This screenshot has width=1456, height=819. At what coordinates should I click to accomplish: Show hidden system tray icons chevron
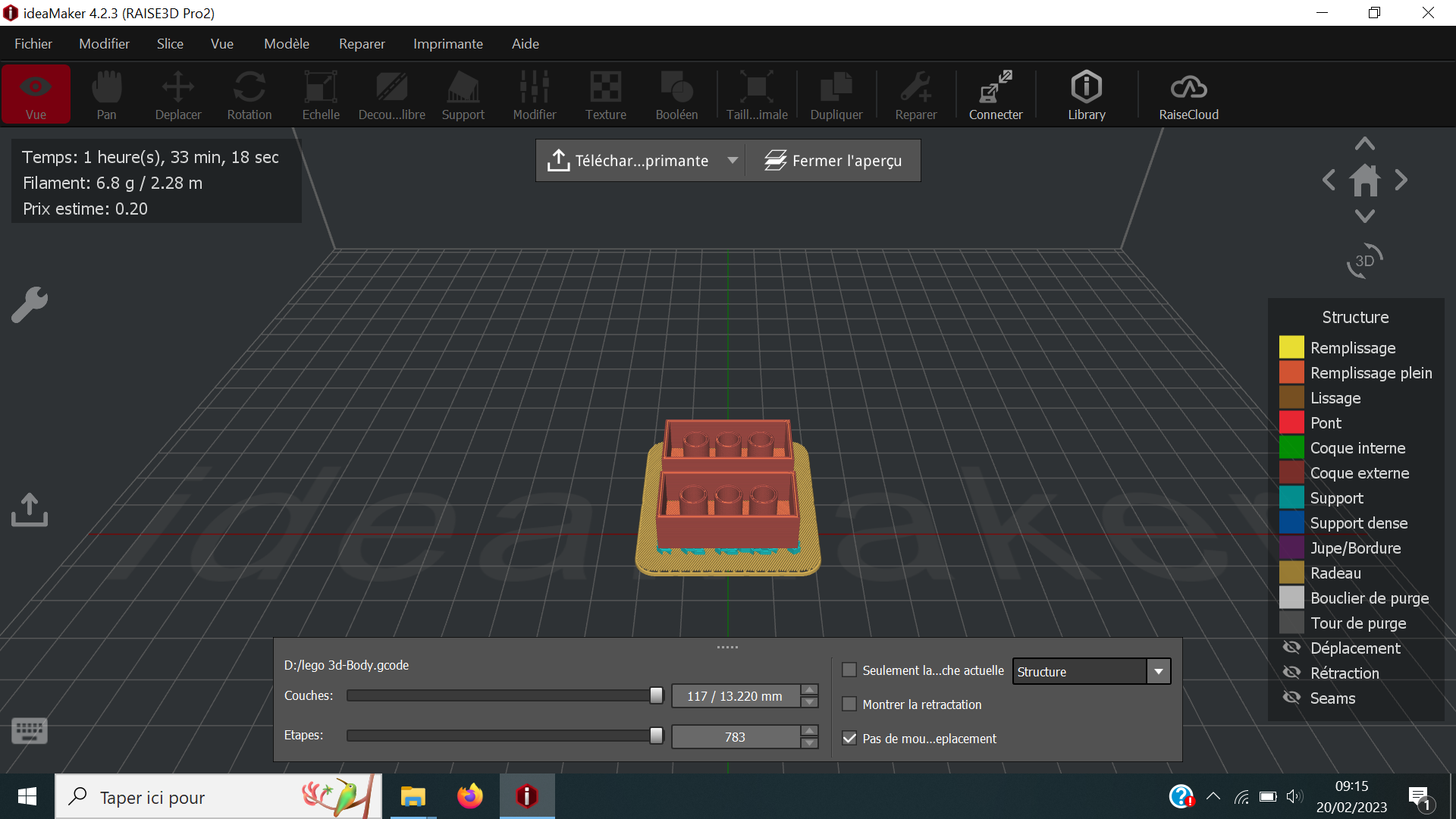(x=1213, y=796)
